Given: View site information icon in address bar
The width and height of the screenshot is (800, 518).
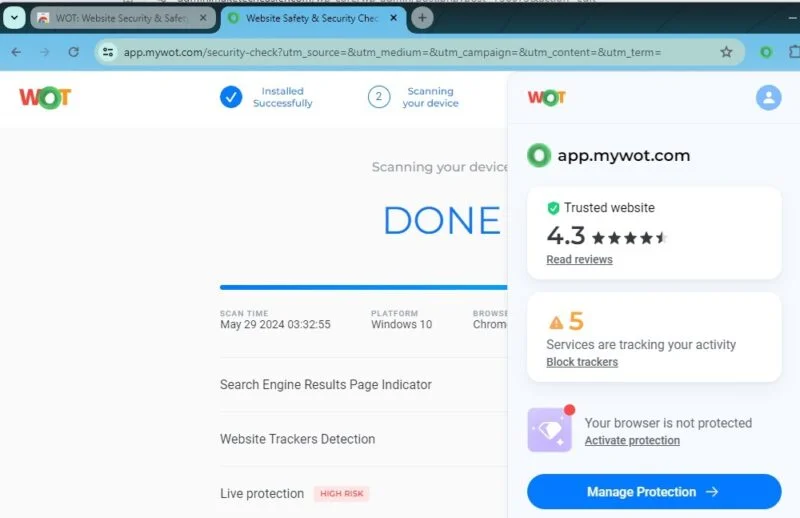Looking at the screenshot, I should coord(108,52).
